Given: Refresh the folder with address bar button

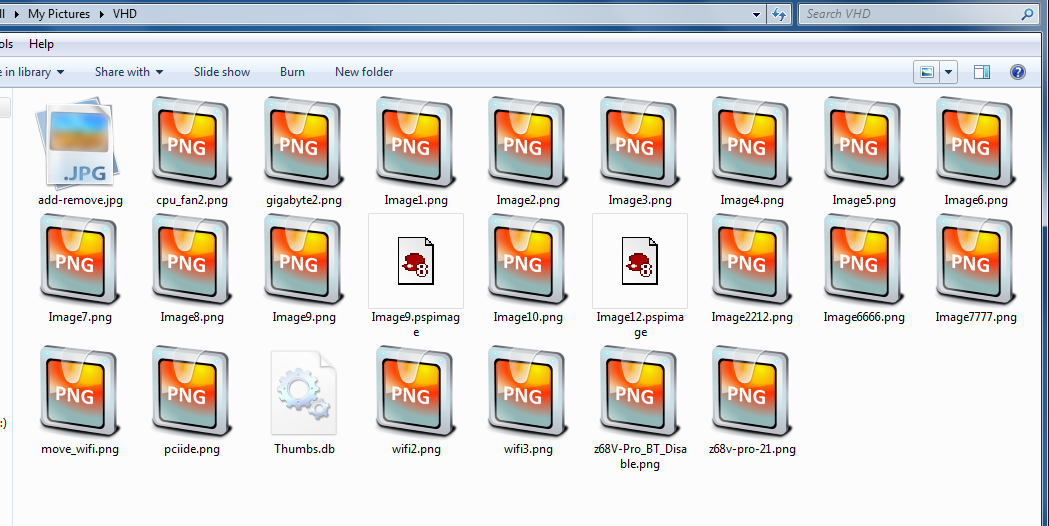Looking at the screenshot, I should pyautogui.click(x=779, y=13).
